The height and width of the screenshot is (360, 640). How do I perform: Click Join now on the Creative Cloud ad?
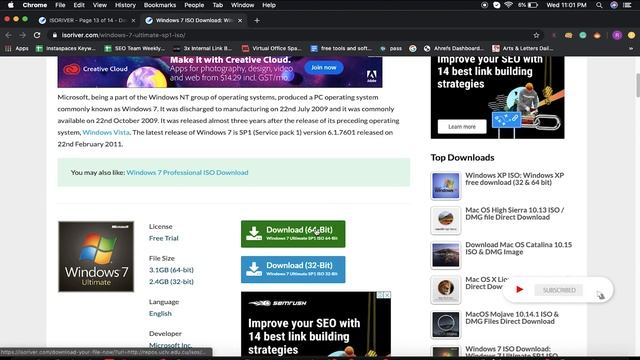pyautogui.click(x=324, y=67)
